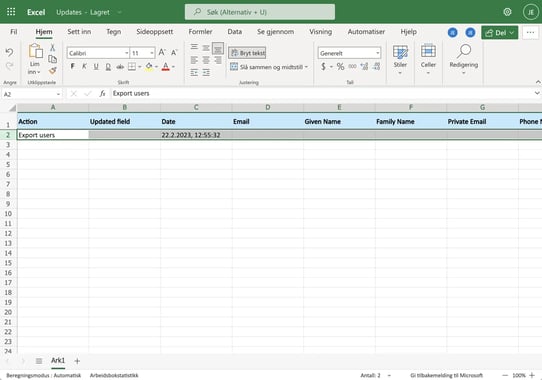Align text right icon
This screenshot has width=542, height=380.
[218, 60]
